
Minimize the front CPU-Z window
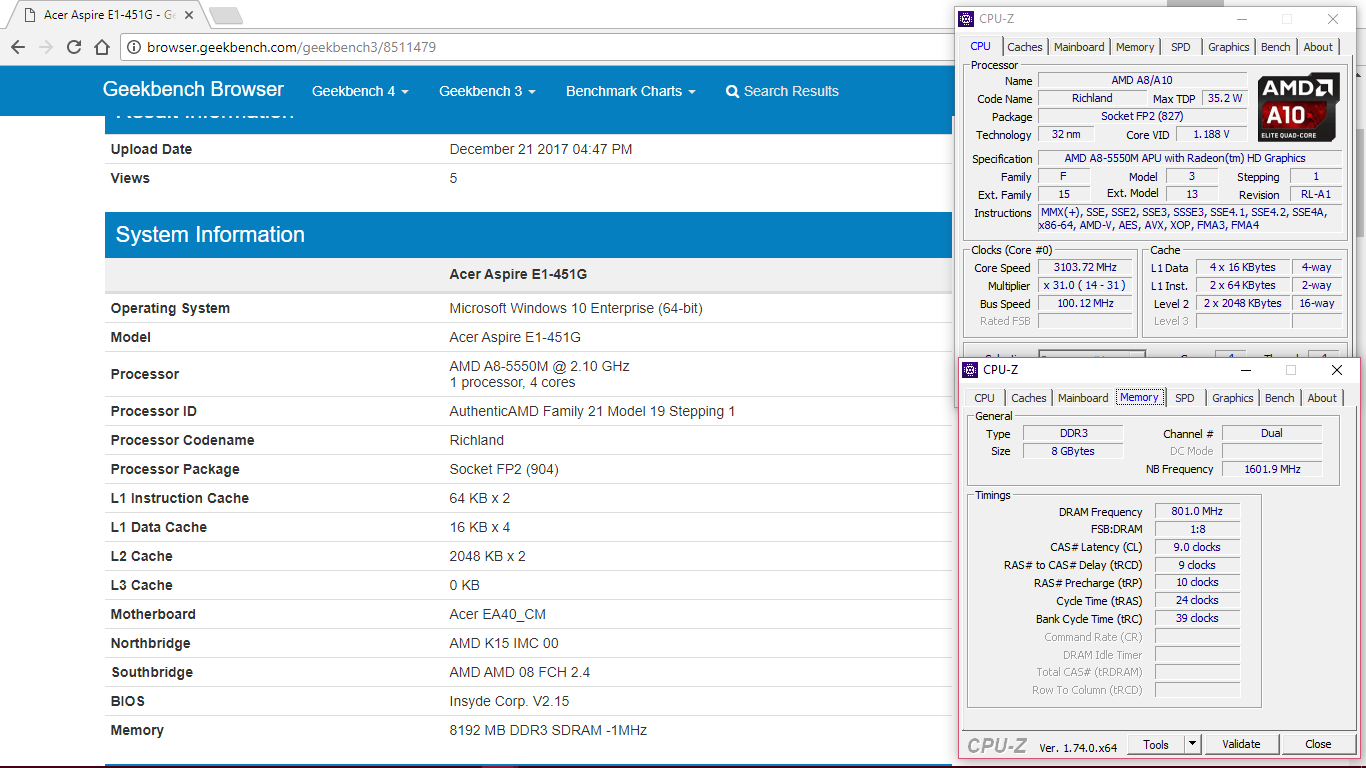(x=1245, y=370)
